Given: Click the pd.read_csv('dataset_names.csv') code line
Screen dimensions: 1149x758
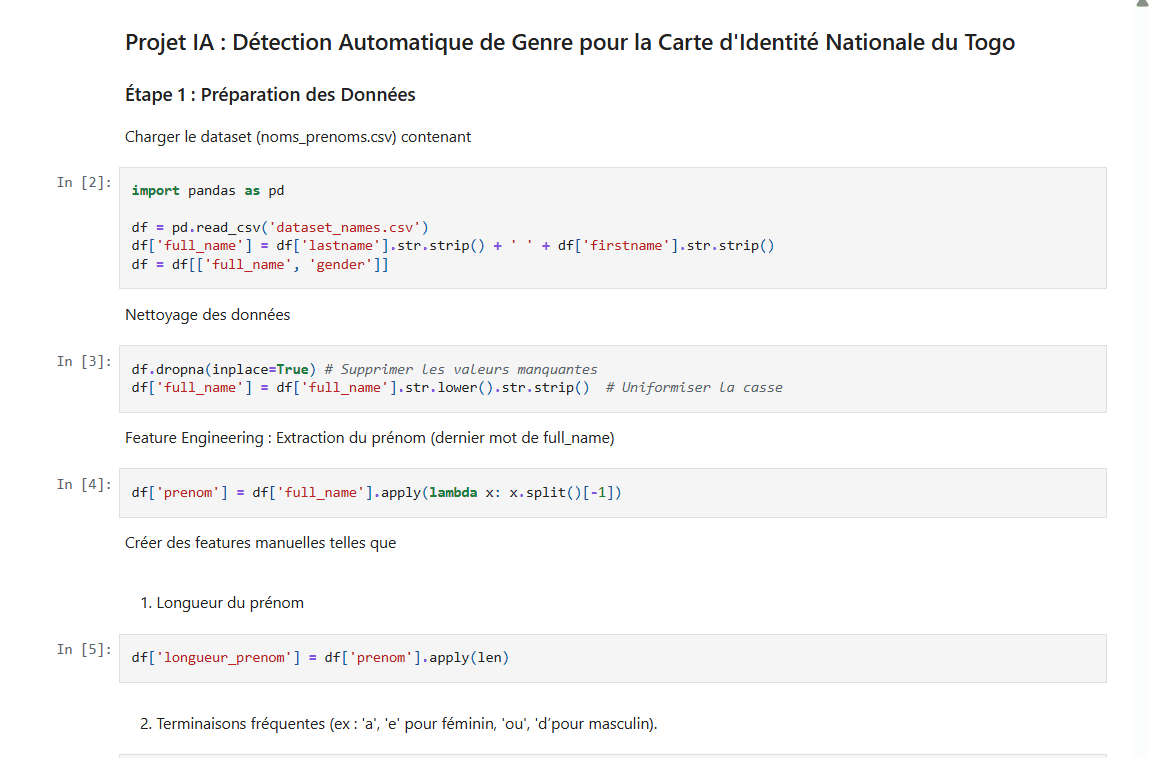Looking at the screenshot, I should (280, 227).
